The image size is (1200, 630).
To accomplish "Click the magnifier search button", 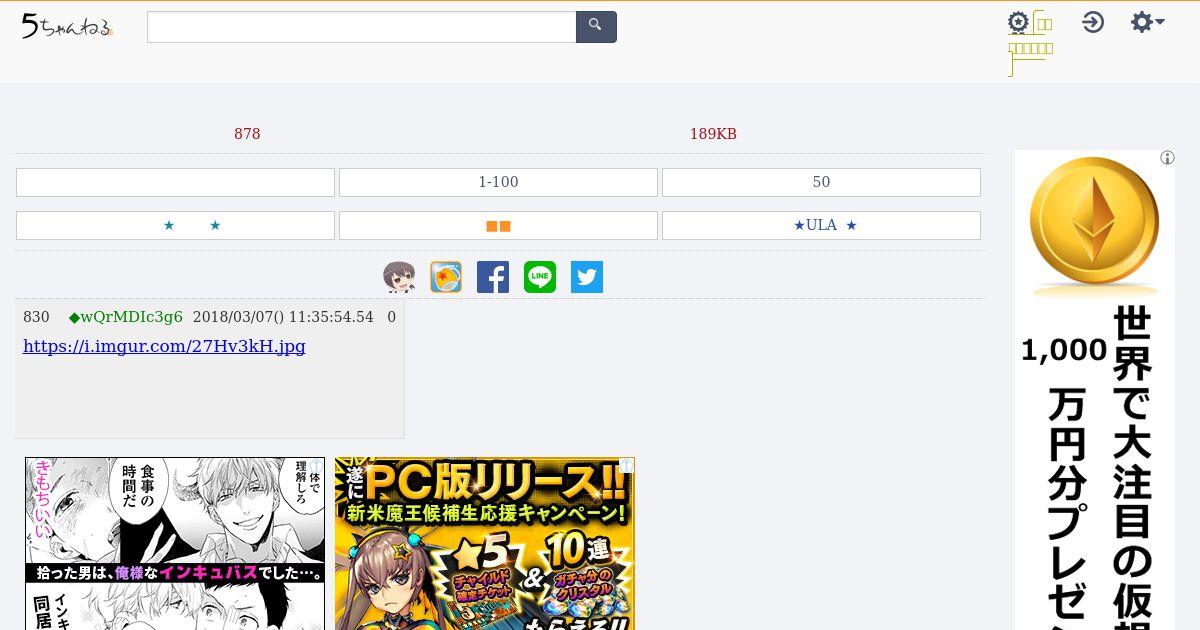I will (x=596, y=27).
